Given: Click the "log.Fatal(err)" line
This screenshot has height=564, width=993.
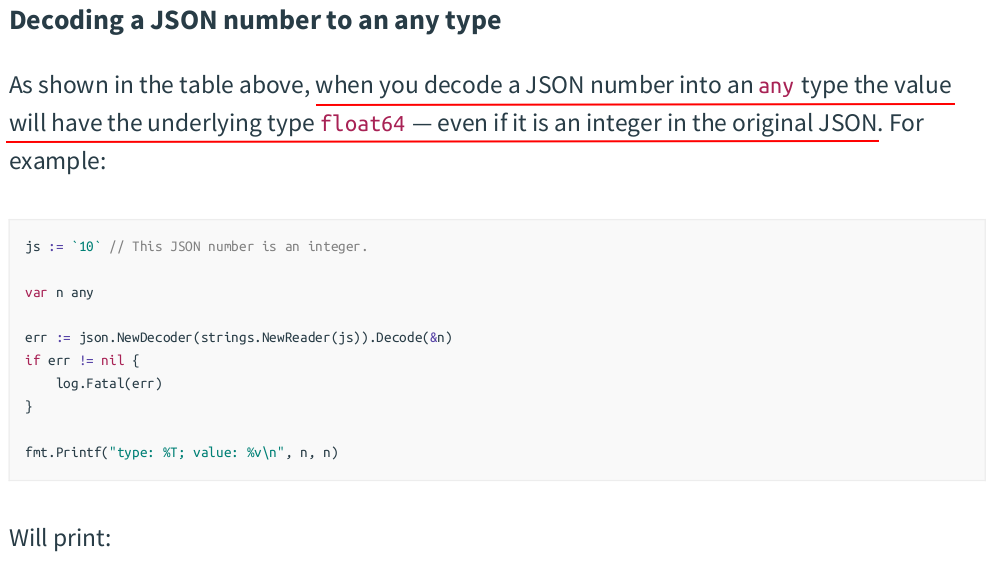Looking at the screenshot, I should point(109,383).
